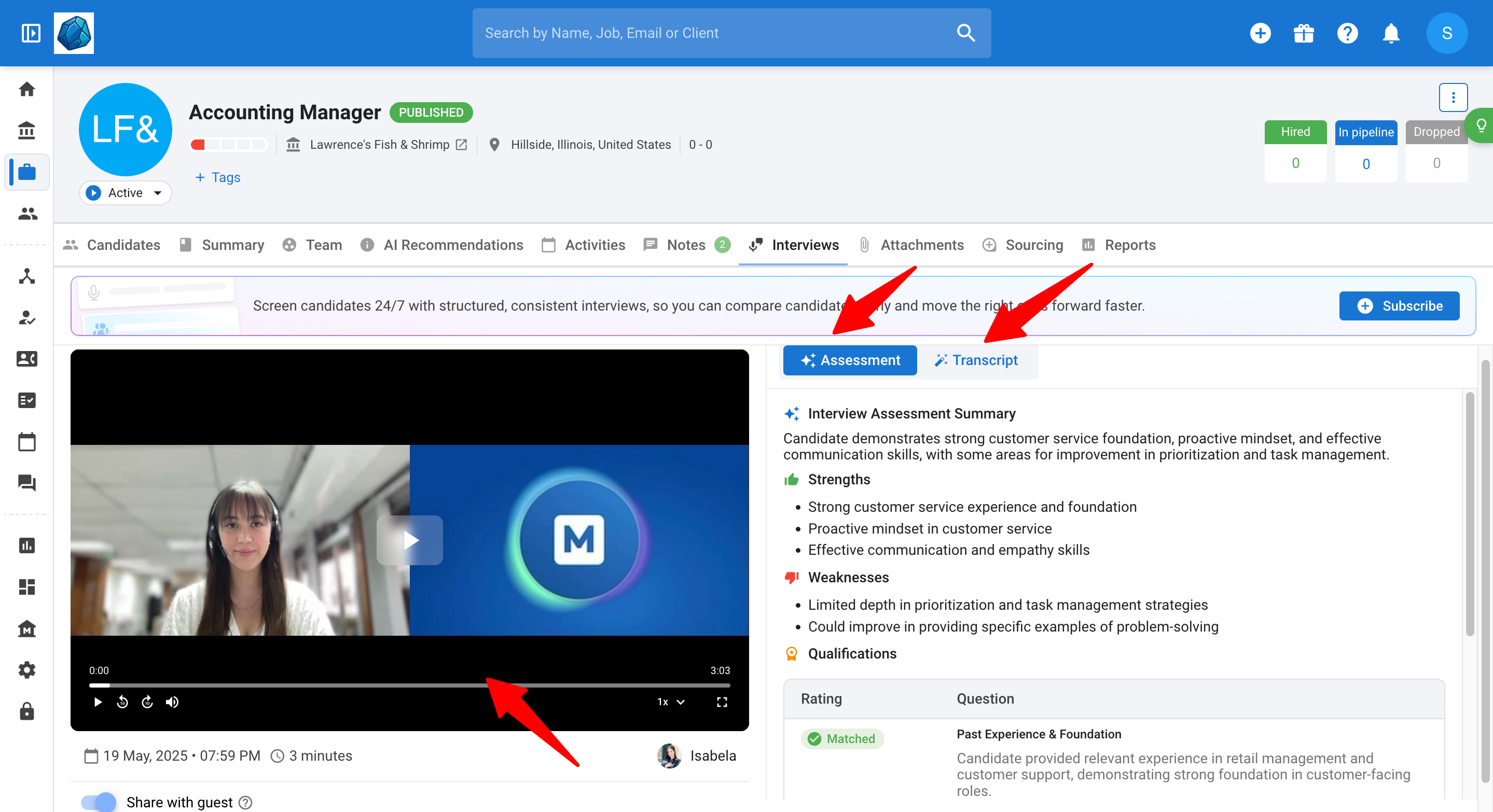The image size is (1493, 812).
Task: Open the In pipeline count card
Action: click(x=1365, y=151)
